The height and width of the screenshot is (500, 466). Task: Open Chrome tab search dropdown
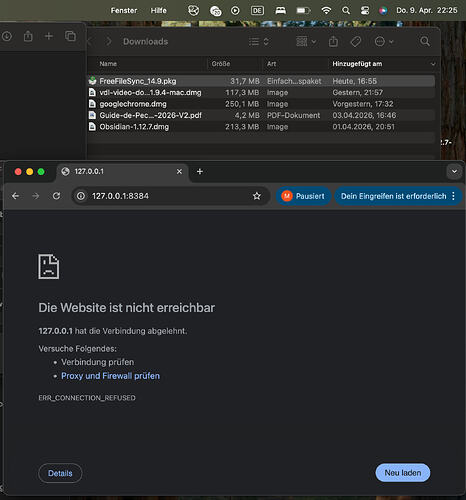point(454,171)
